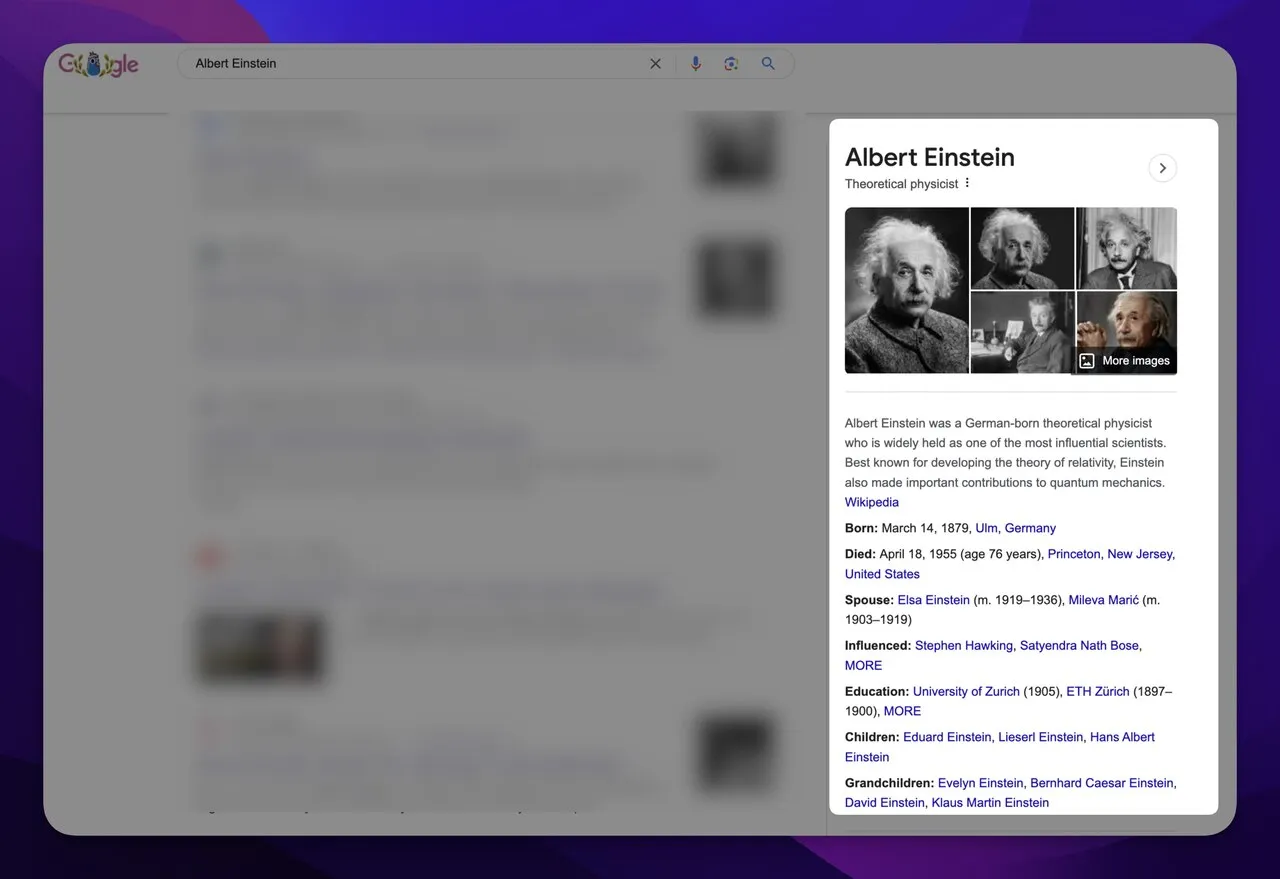The image size is (1280, 879).
Task: Open the Satyendra Nath Bose link
Action: (x=1079, y=646)
